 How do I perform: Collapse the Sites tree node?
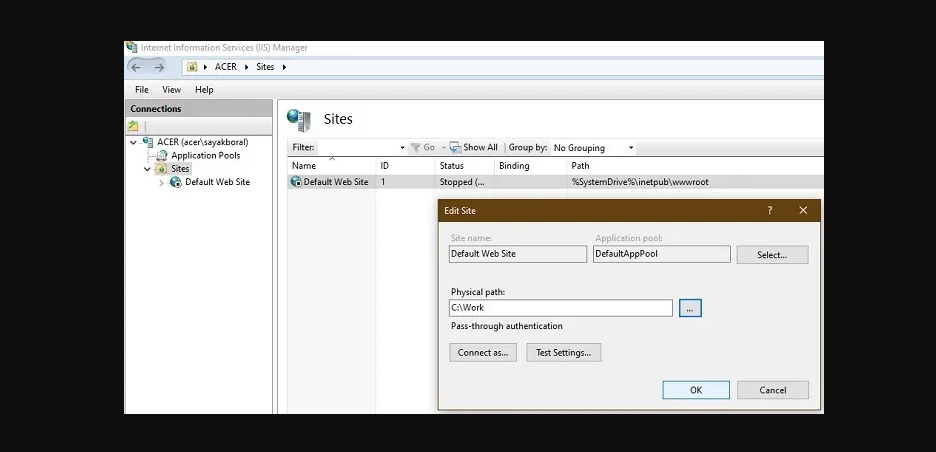[147, 169]
